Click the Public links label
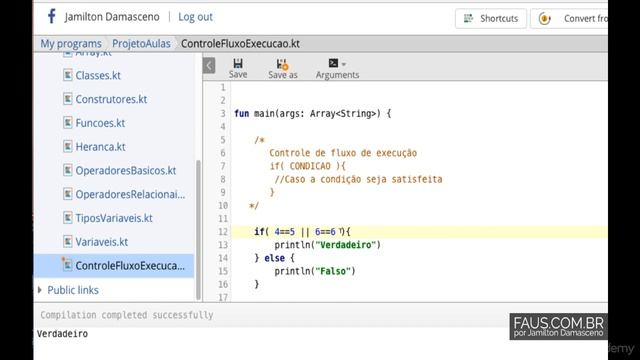Viewport: 640px width, 360px height. coord(73,290)
